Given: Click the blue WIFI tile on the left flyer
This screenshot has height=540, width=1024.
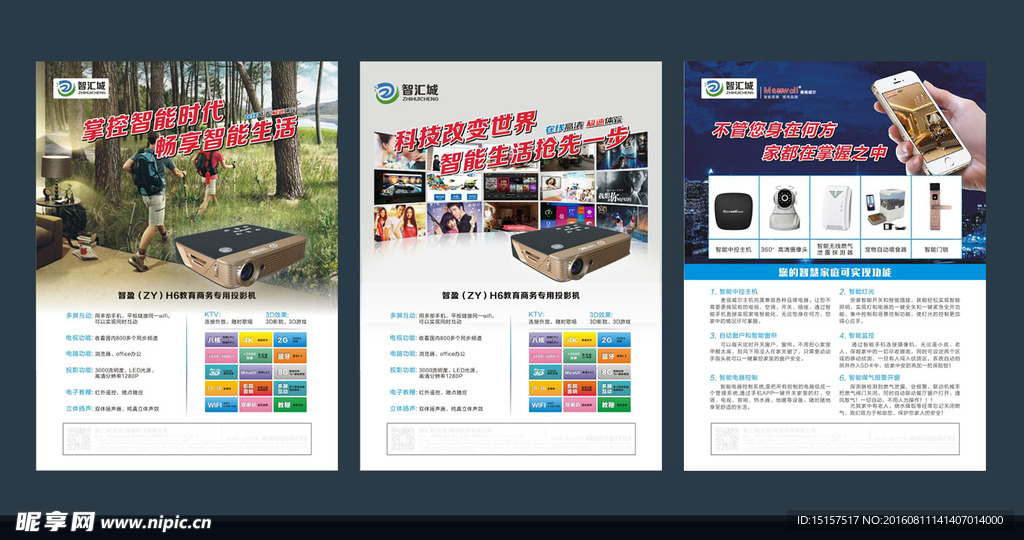Looking at the screenshot, I should coord(221,405).
